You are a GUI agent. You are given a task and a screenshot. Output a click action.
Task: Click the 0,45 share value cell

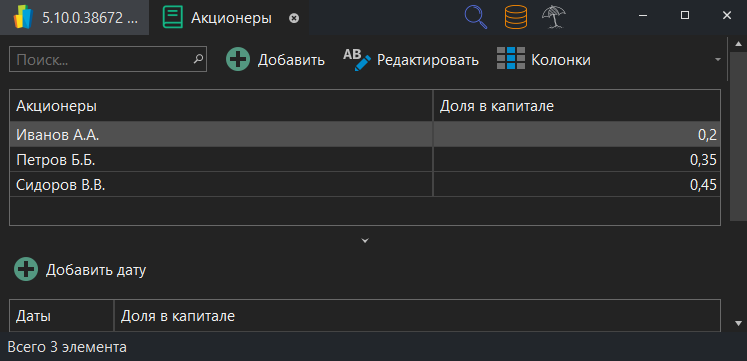coord(576,184)
